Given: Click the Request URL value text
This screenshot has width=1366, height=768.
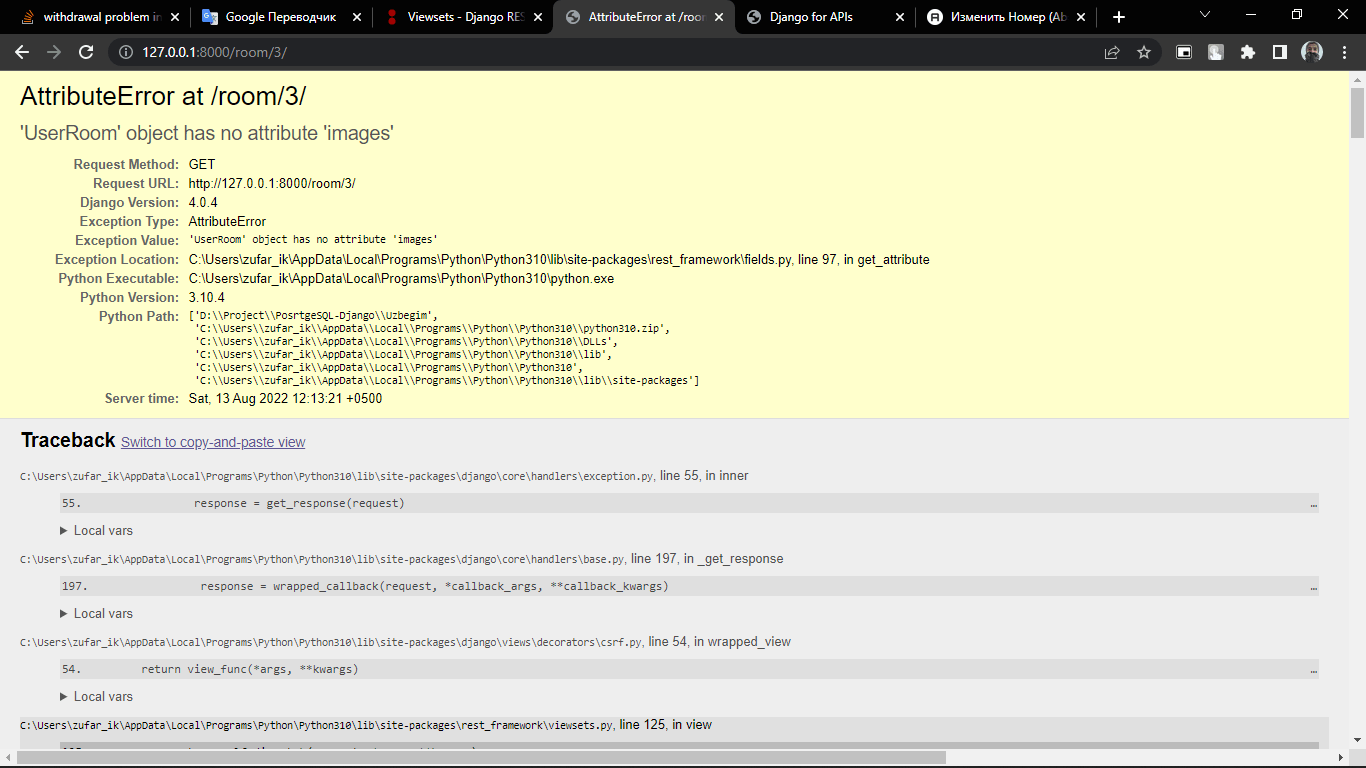Looking at the screenshot, I should click(272, 184).
